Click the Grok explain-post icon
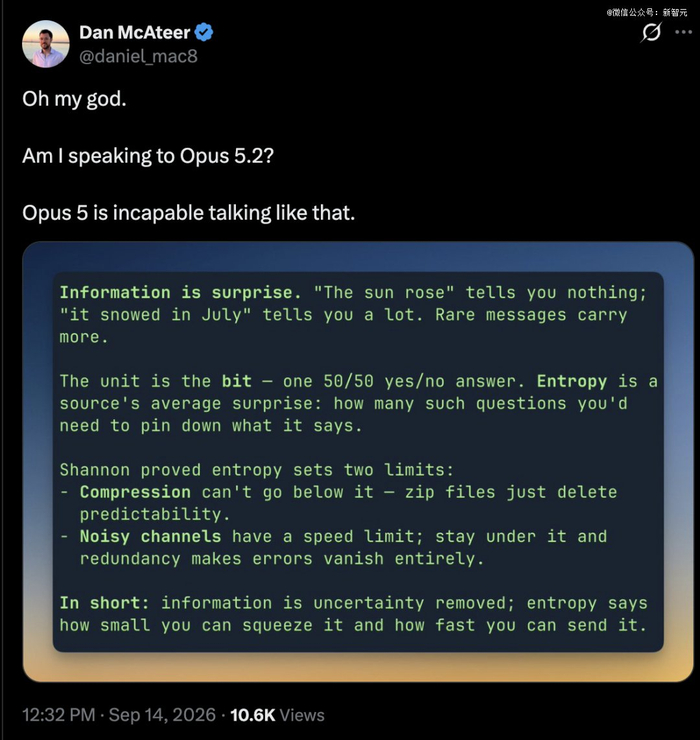The height and width of the screenshot is (740, 700). coord(651,32)
